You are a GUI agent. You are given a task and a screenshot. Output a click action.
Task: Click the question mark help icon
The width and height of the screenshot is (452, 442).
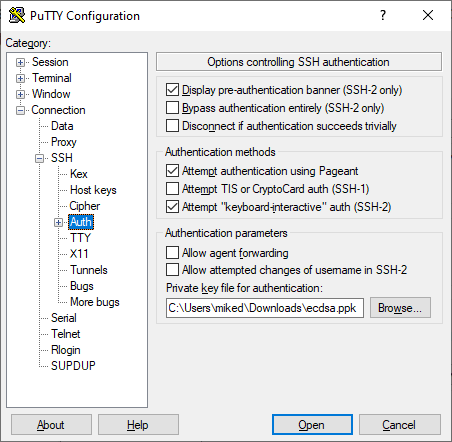(383, 15)
